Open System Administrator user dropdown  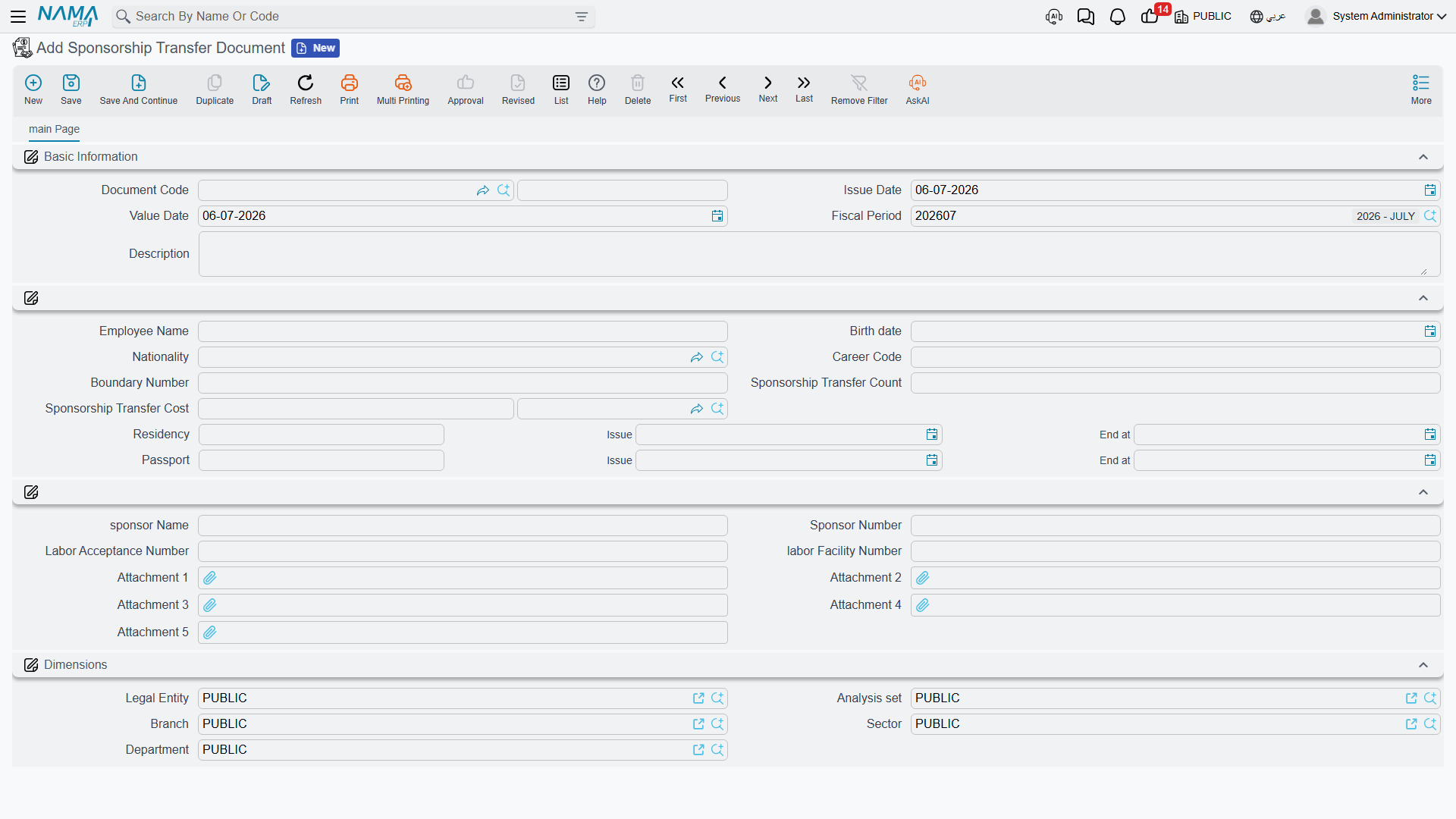[x=1376, y=17]
